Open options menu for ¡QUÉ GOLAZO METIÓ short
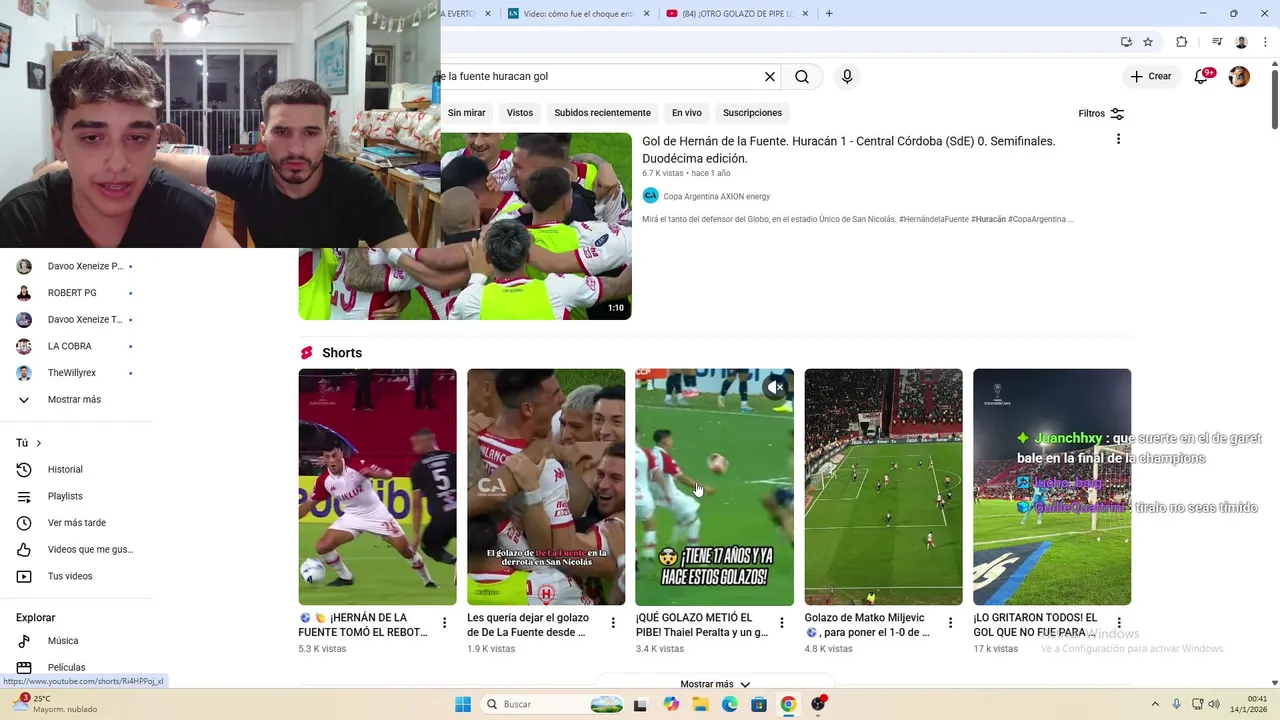The image size is (1280, 720). point(782,623)
